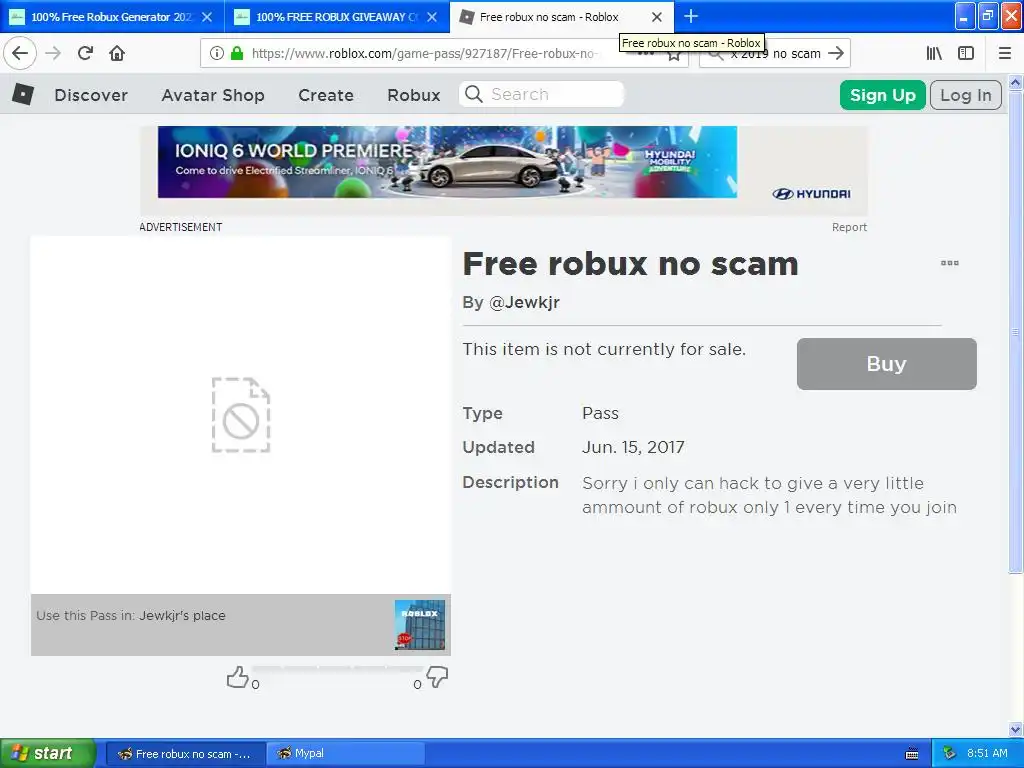Click the like/dislike ratio vote bar
1024x768 pixels.
pos(337,668)
